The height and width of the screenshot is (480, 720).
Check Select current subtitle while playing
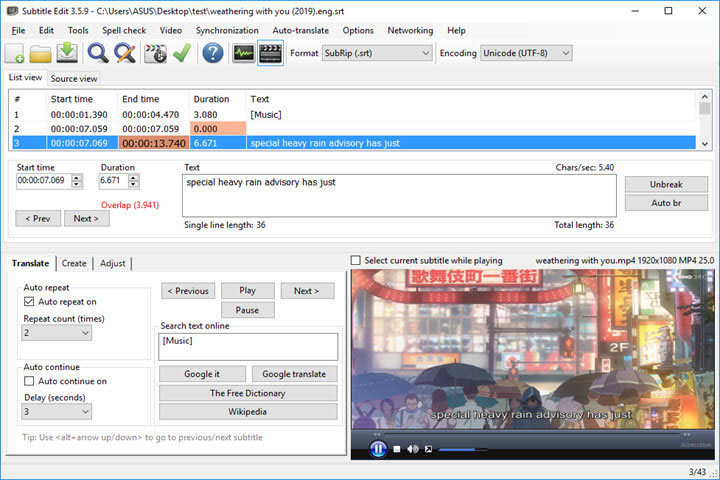click(x=356, y=261)
